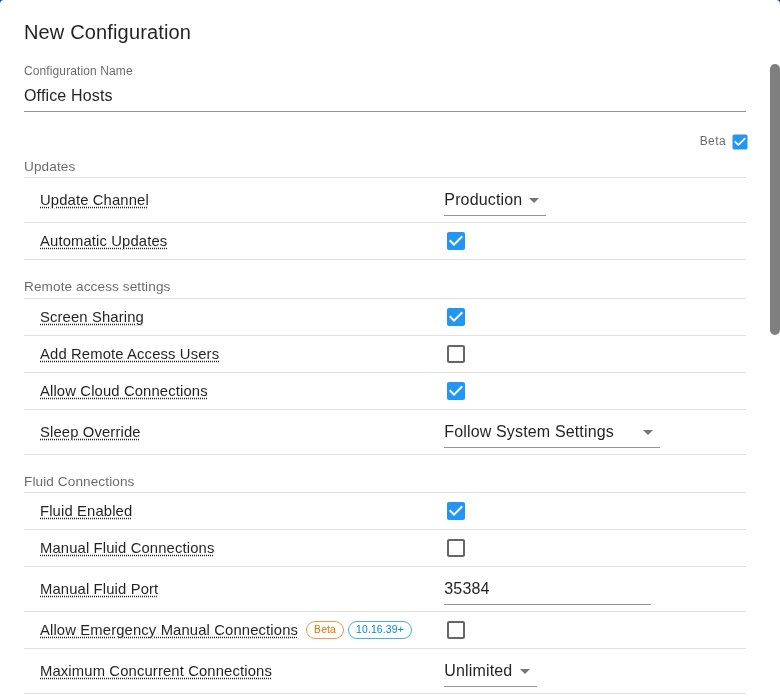Viewport: 780px width, 698px height.
Task: Click the Automatic Updates label
Action: 103,241
